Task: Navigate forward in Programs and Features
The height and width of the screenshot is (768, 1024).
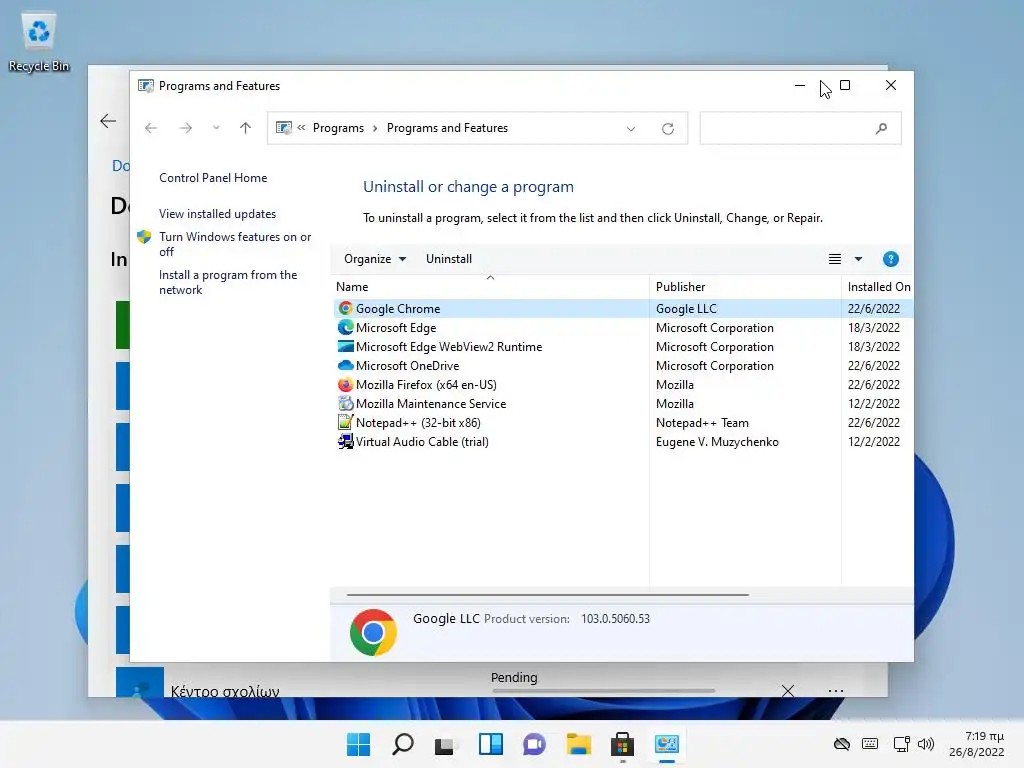Action: [x=185, y=128]
